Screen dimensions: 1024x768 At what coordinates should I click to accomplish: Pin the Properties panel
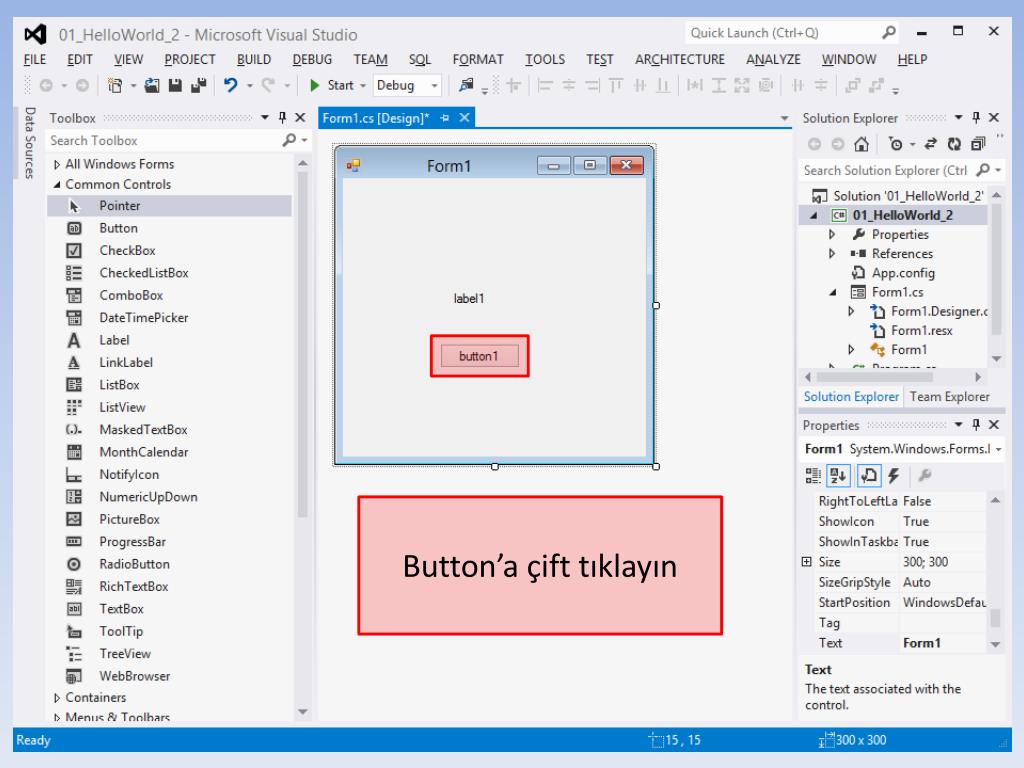[976, 424]
